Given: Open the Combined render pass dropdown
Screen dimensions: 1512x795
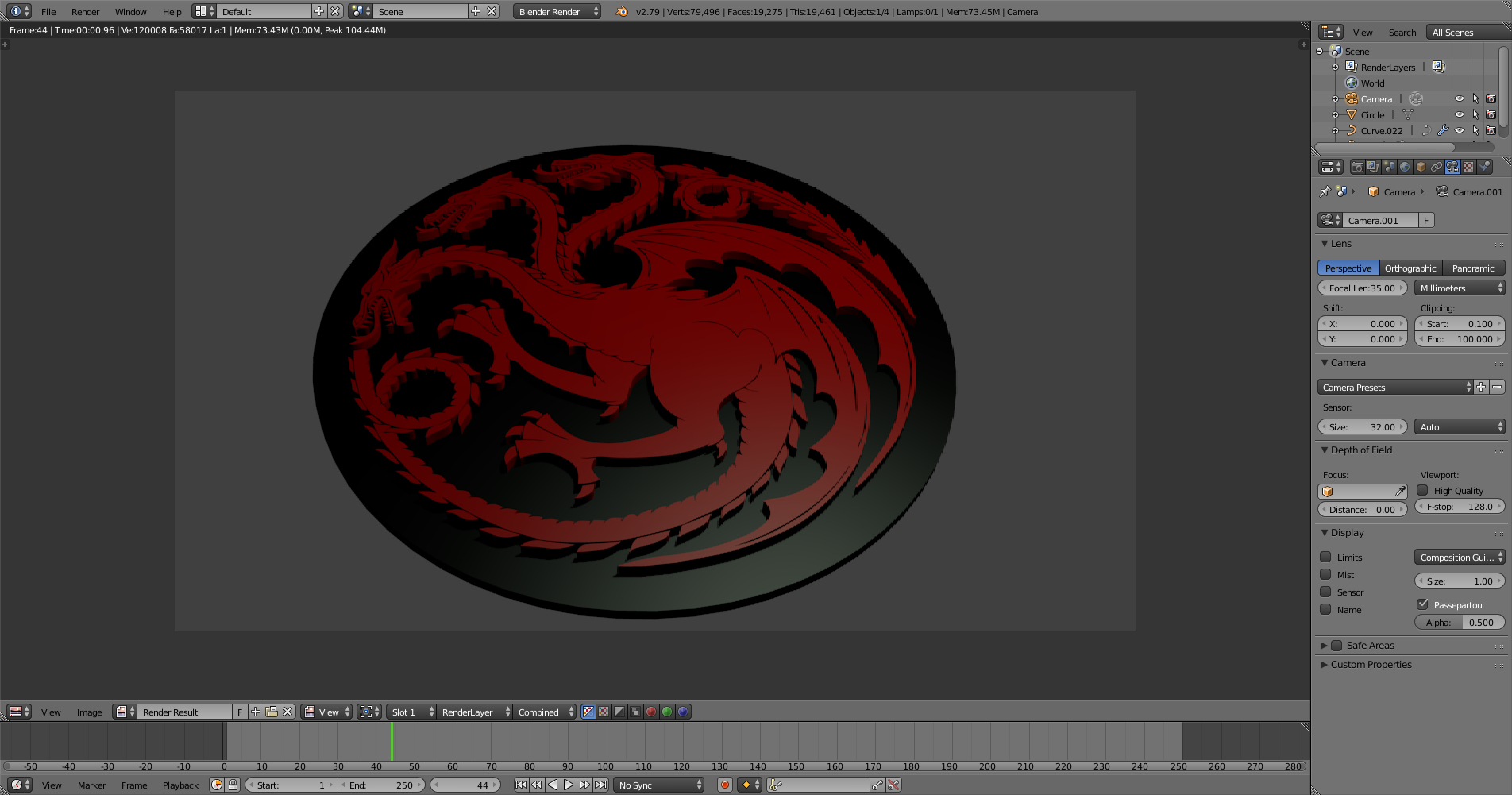Looking at the screenshot, I should 544,712.
